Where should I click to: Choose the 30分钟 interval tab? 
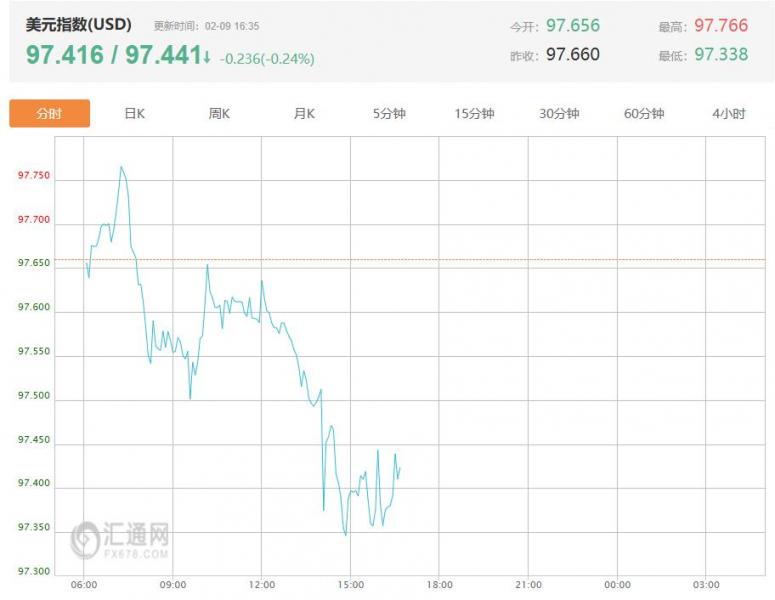tap(559, 114)
